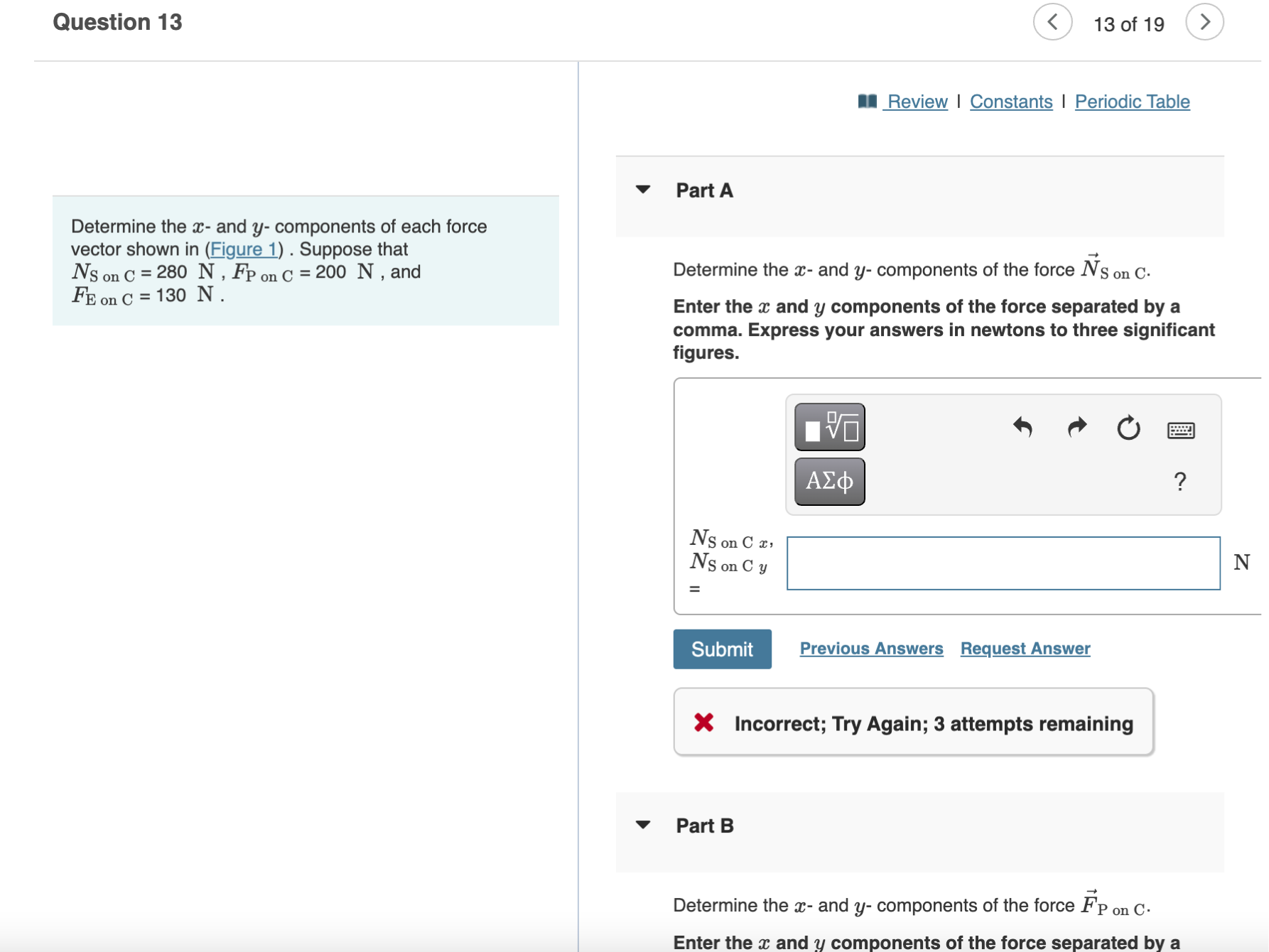Open the Constants reference
The height and width of the screenshot is (952, 1269).
pos(1011,102)
